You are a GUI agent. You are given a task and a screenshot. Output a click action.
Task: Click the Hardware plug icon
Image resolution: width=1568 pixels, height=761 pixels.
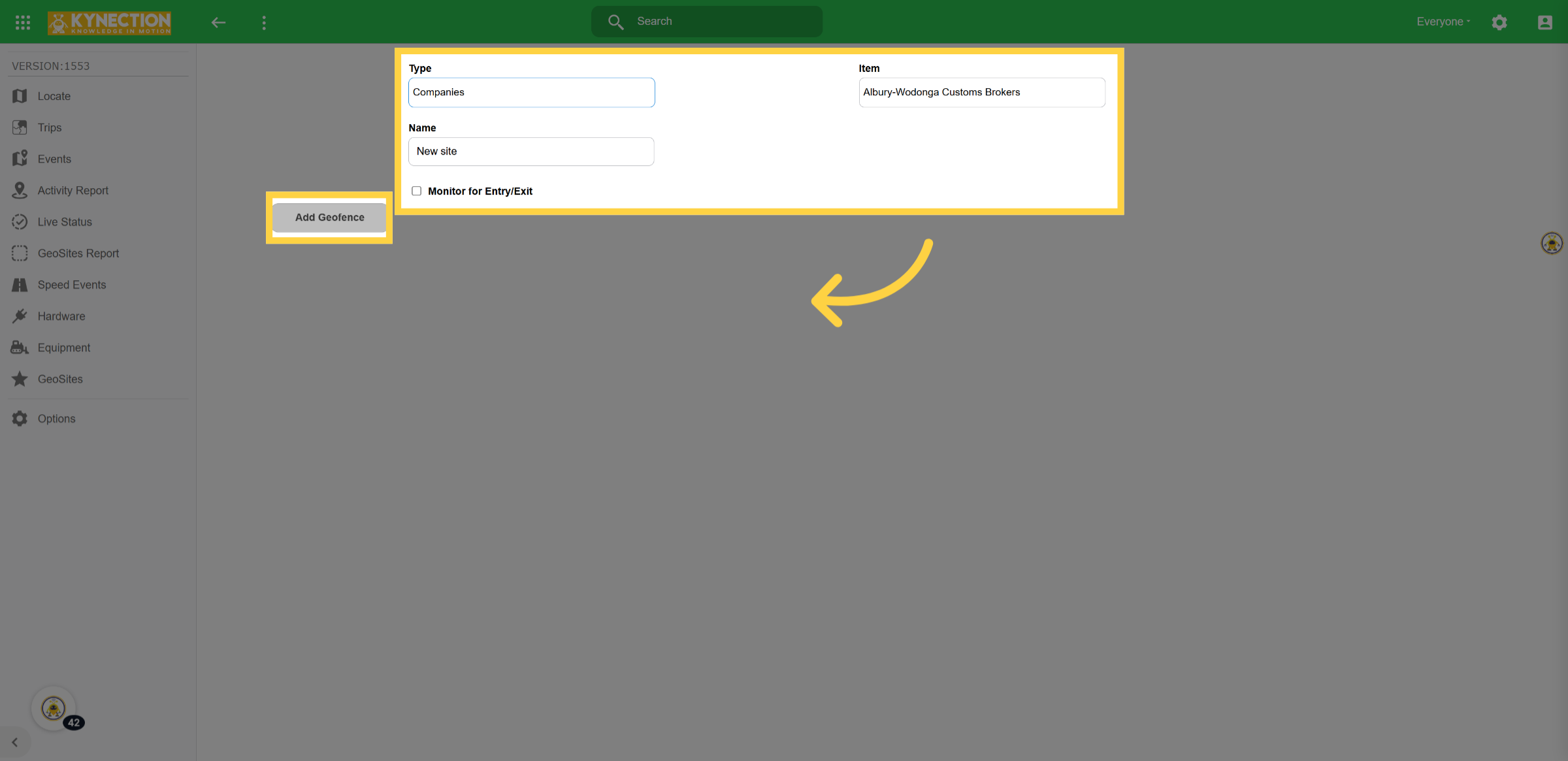20,316
